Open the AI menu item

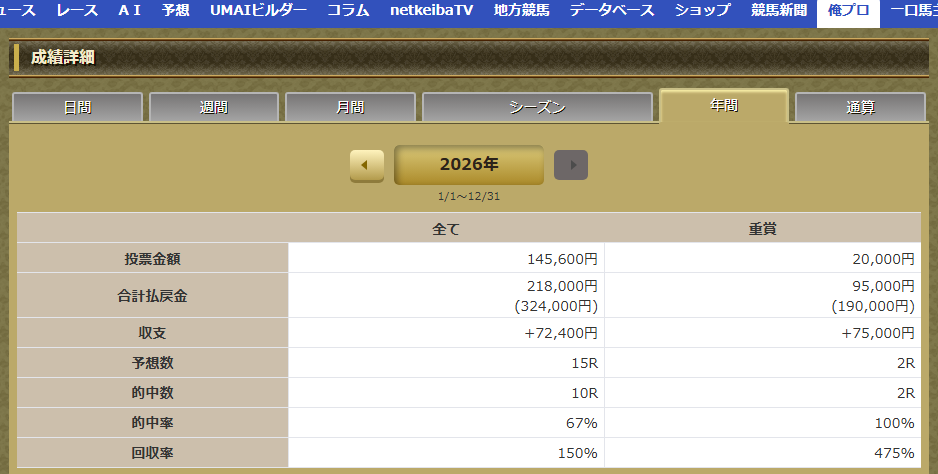coord(129,11)
